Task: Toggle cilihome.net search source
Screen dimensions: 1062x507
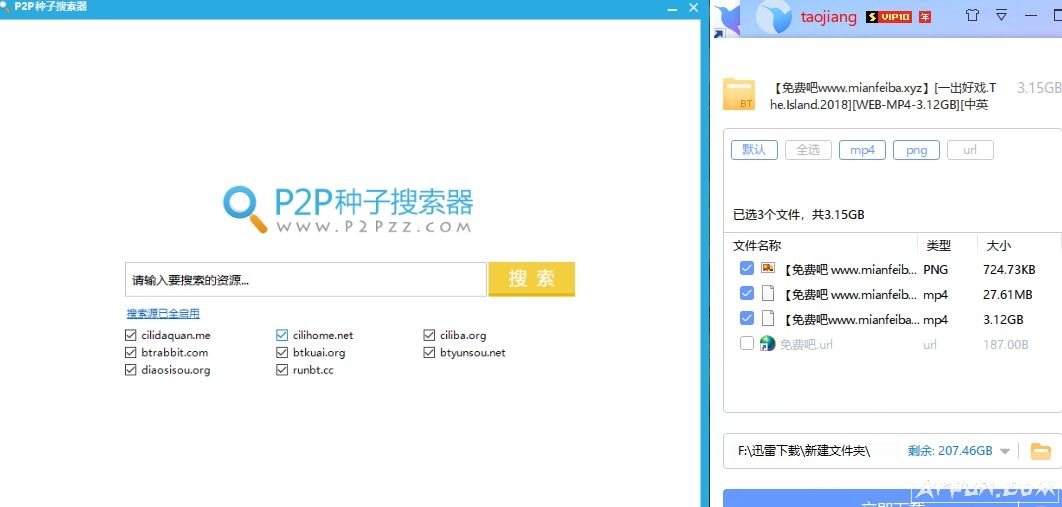Action: [282, 335]
